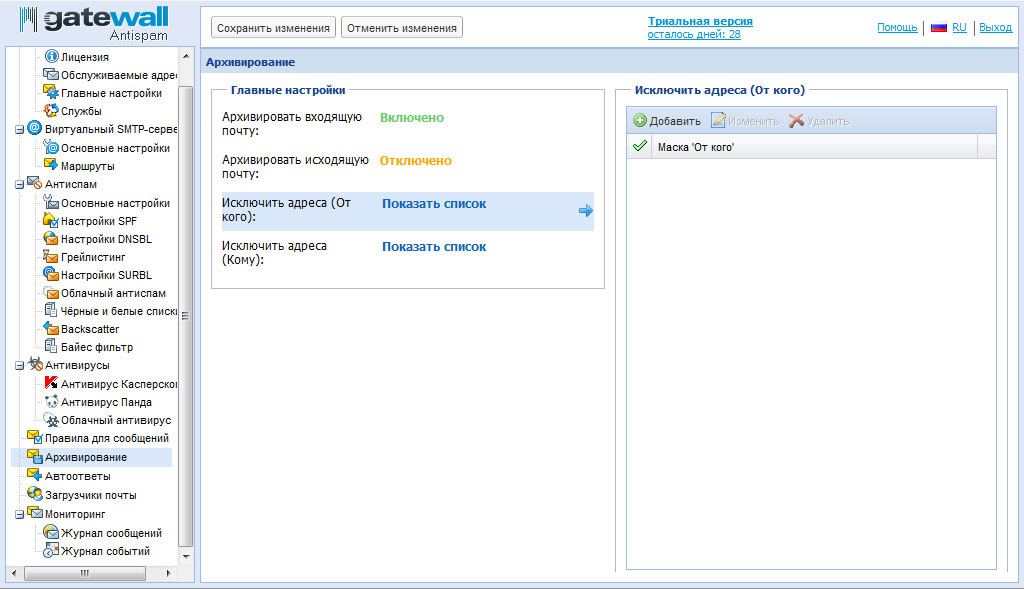
Task: Click the Виртуальный SMTP-сервер @ icon
Action: click(35, 128)
